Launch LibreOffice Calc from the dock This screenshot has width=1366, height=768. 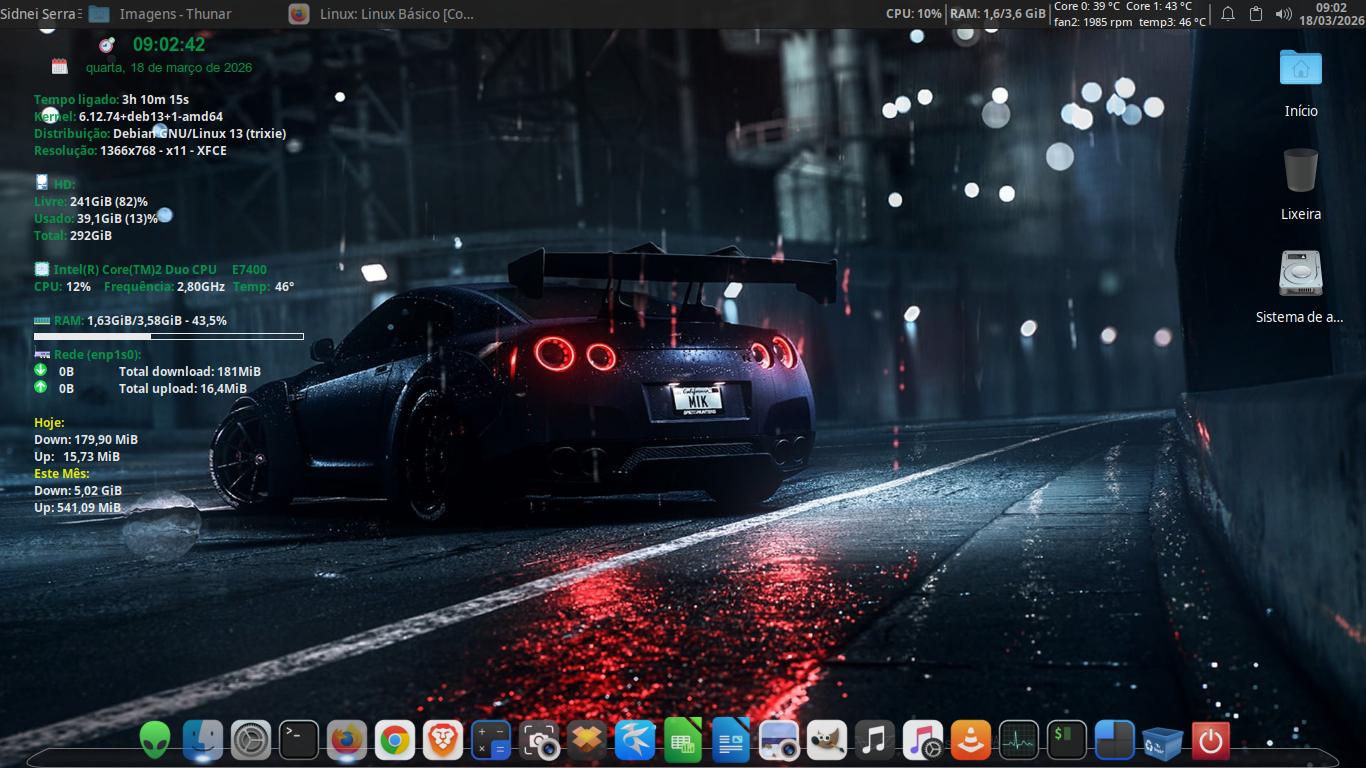[683, 741]
